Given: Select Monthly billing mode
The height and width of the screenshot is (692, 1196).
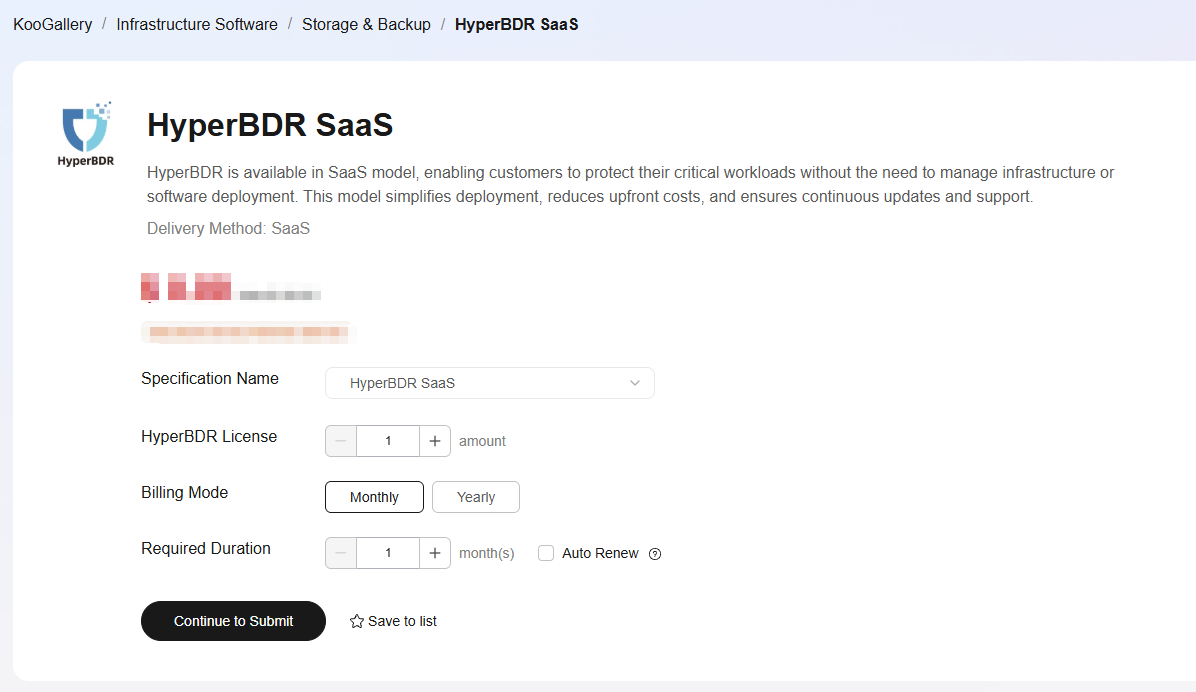Looking at the screenshot, I should click(374, 497).
